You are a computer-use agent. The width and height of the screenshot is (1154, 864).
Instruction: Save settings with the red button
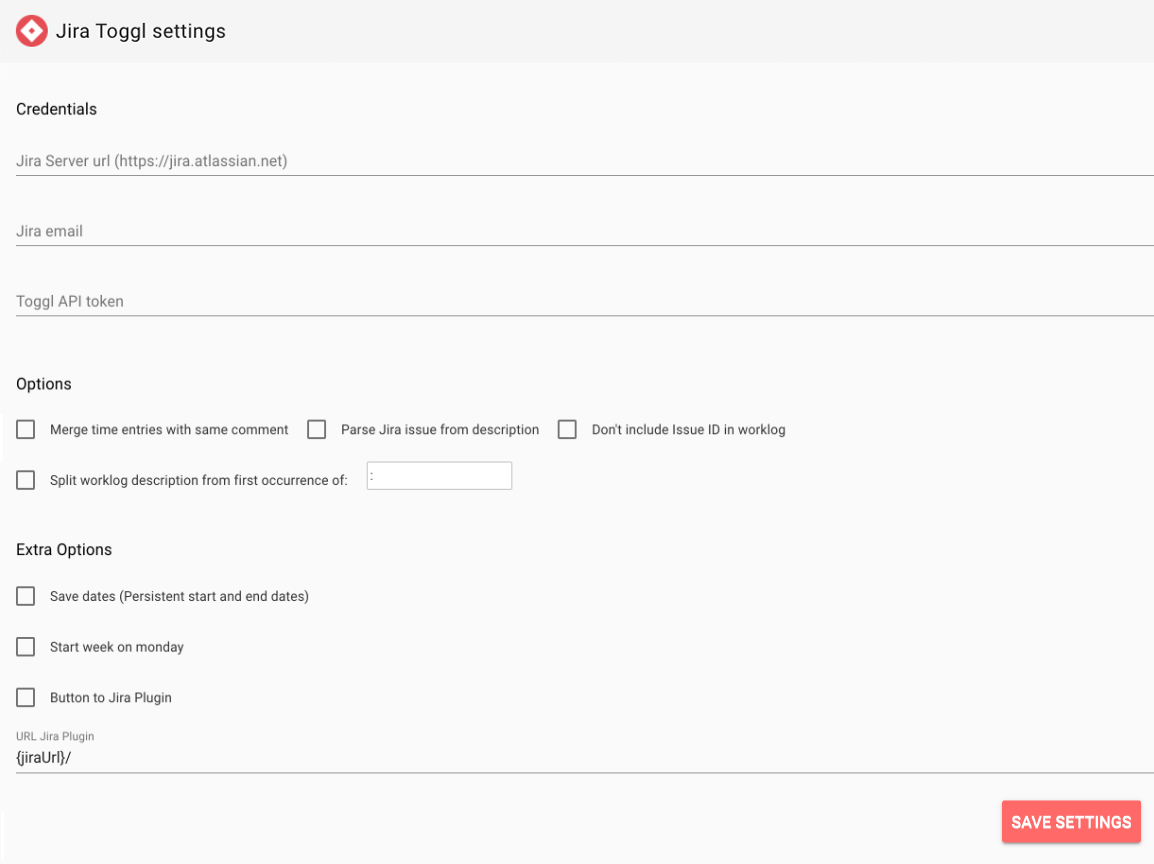pos(1071,822)
